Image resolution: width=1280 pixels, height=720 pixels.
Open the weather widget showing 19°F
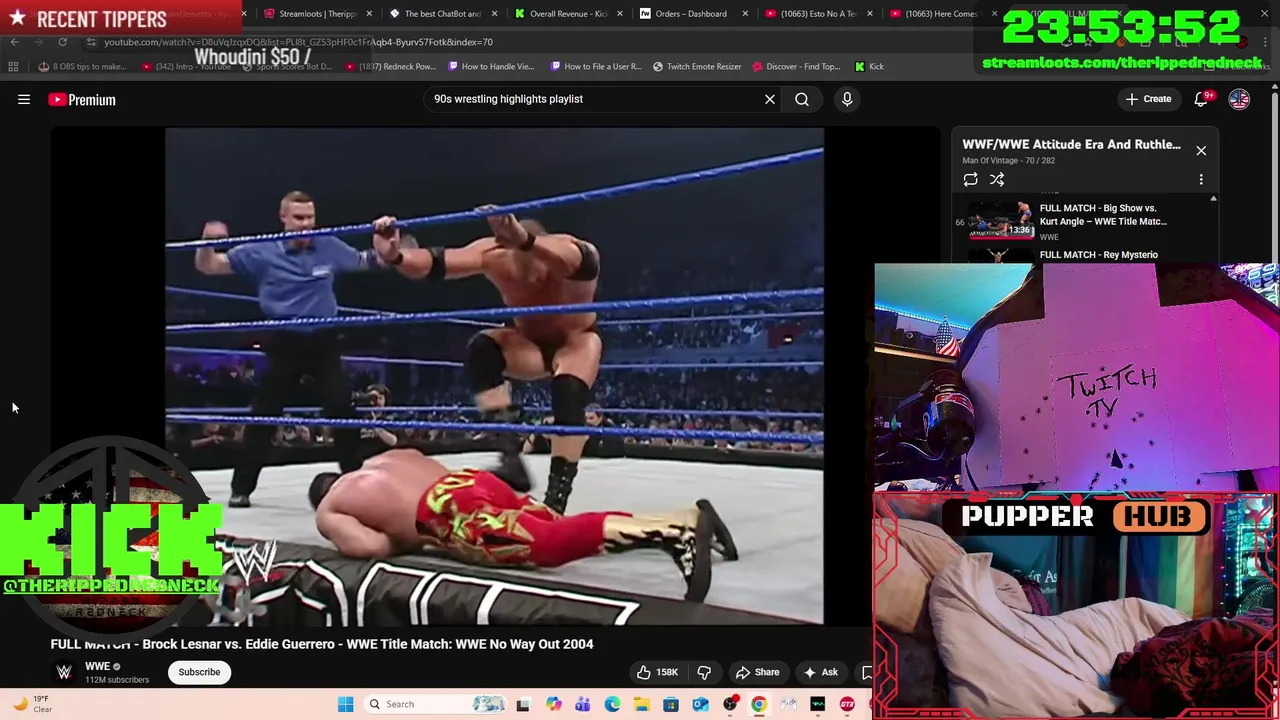pos(31,704)
